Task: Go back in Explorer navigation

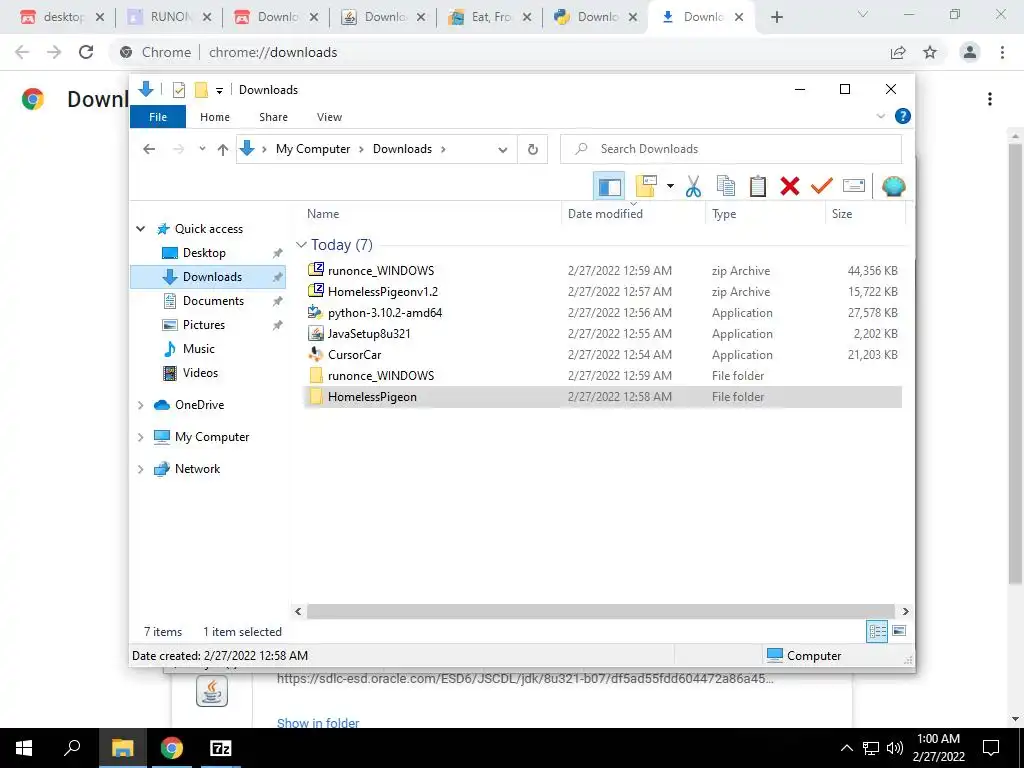Action: pos(149,149)
